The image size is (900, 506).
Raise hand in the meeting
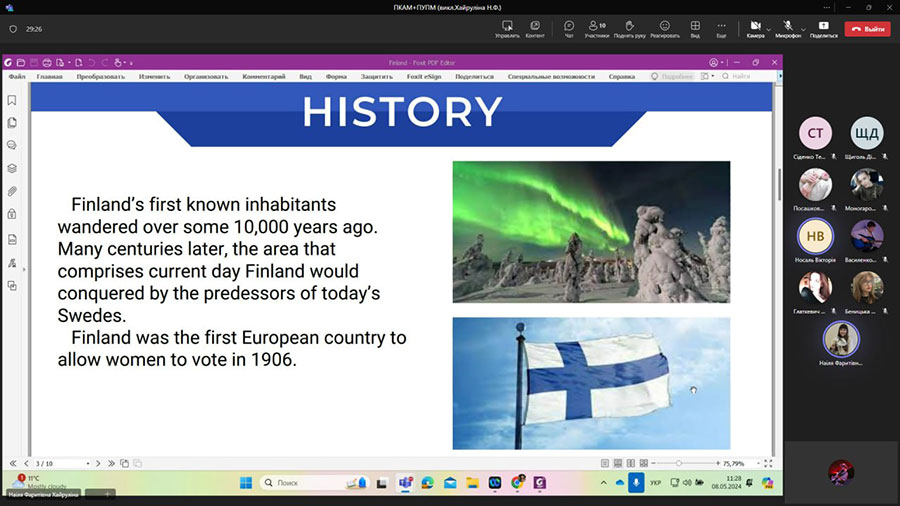click(x=629, y=27)
